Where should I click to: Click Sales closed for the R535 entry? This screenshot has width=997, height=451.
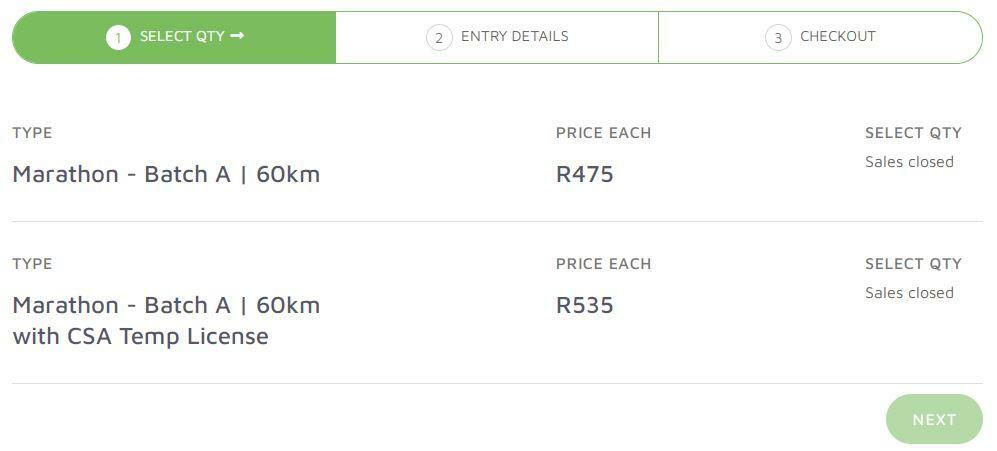pyautogui.click(x=909, y=293)
